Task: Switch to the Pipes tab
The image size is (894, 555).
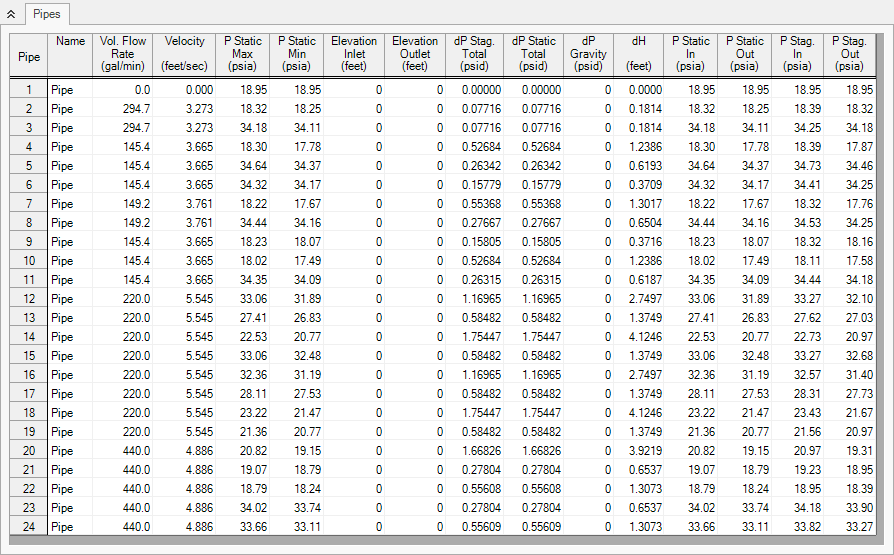Action: pyautogui.click(x=47, y=15)
